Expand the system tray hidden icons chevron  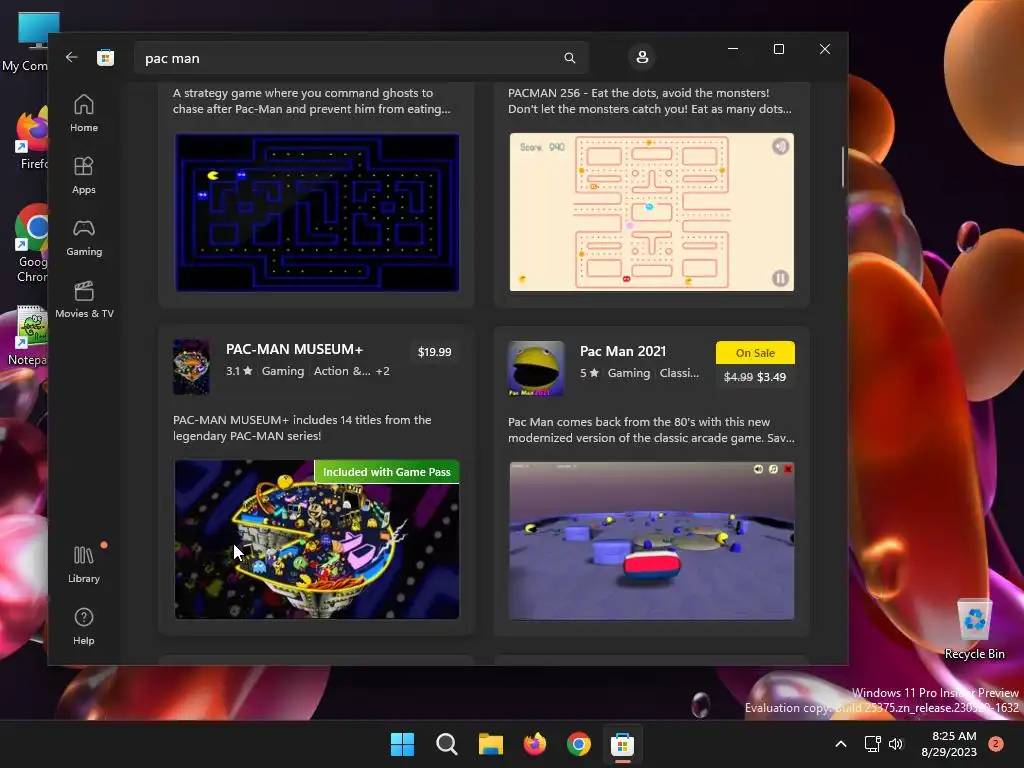(841, 744)
